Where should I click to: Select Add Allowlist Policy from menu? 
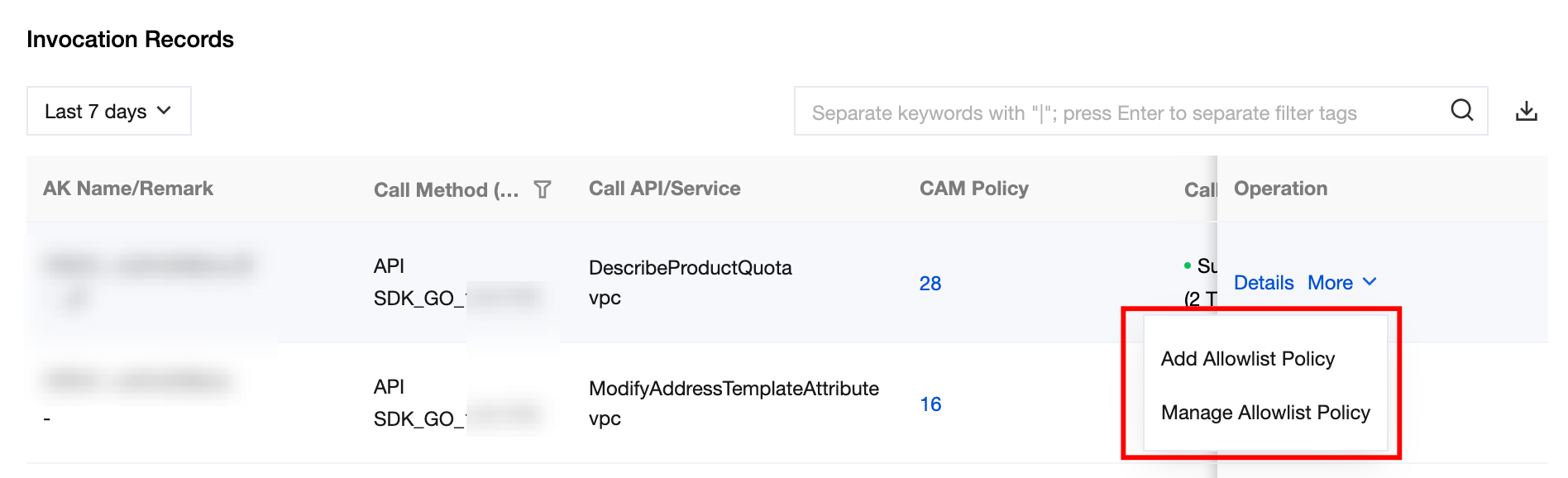pos(1247,359)
